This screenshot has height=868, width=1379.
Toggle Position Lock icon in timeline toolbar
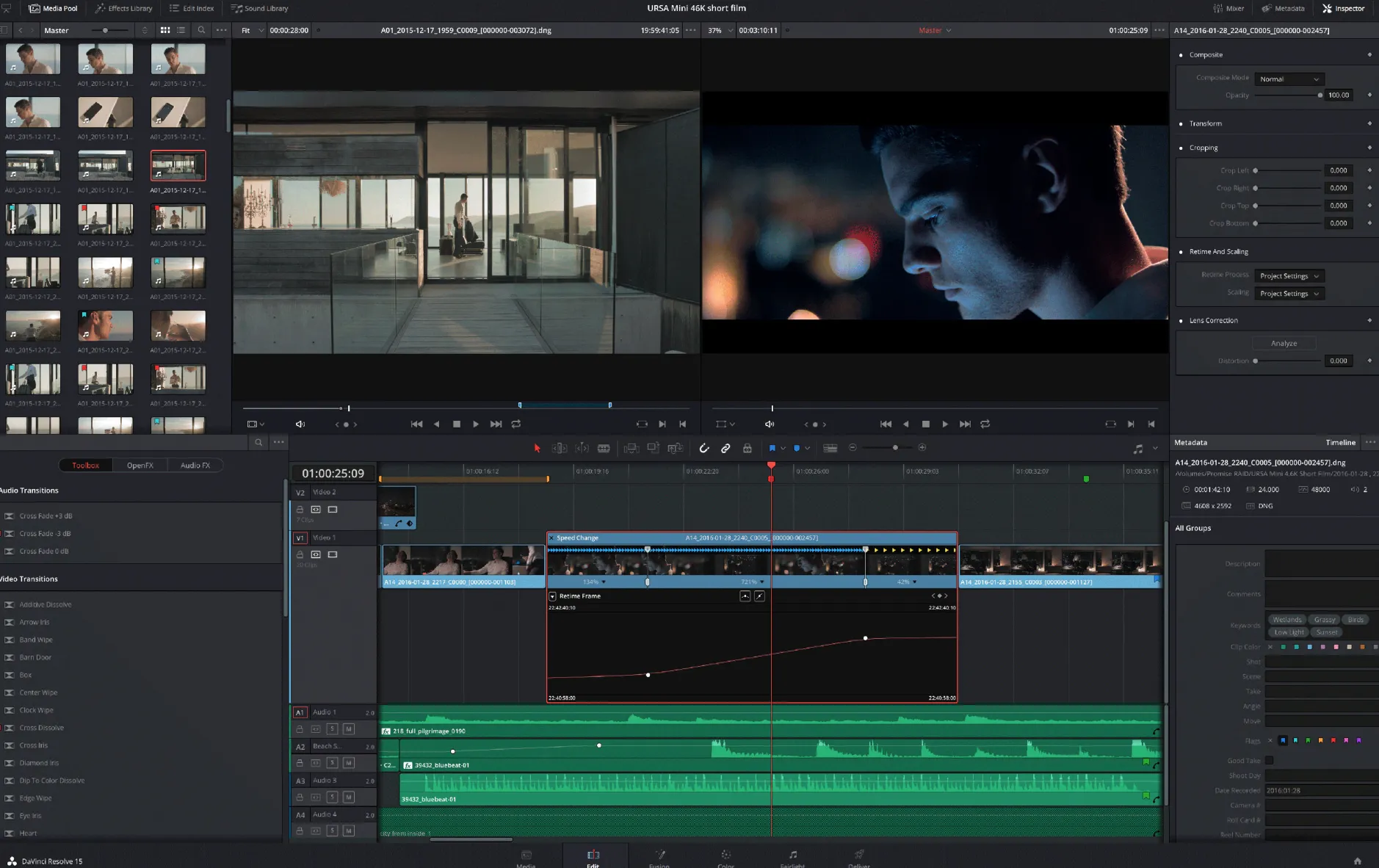tap(748, 448)
